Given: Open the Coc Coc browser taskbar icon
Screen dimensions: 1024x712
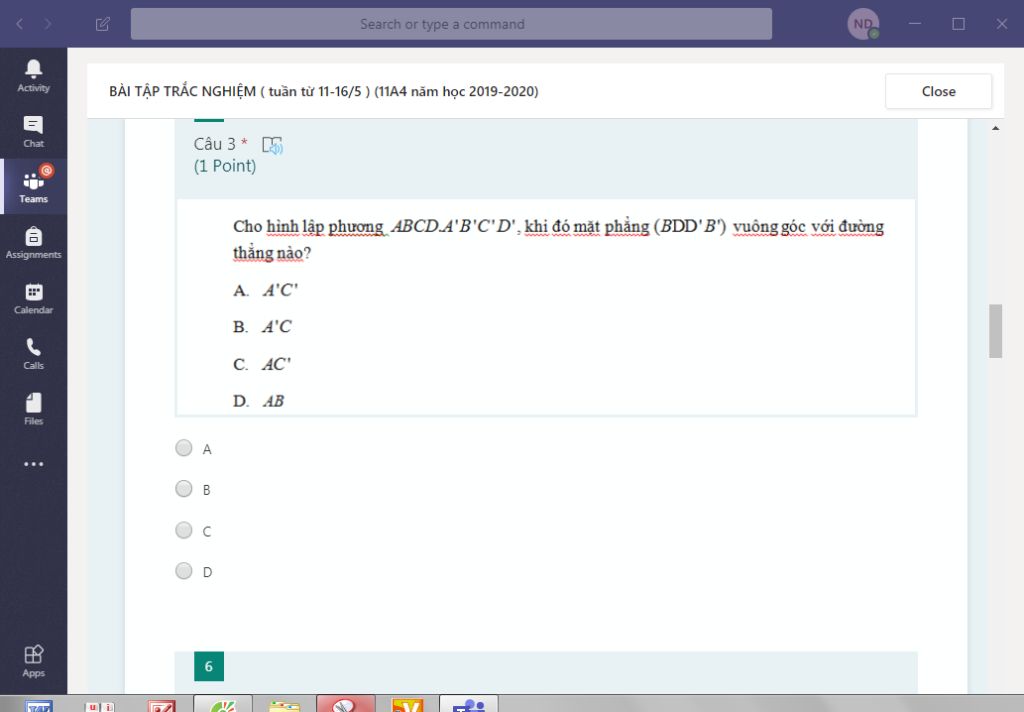Looking at the screenshot, I should click(223, 705).
